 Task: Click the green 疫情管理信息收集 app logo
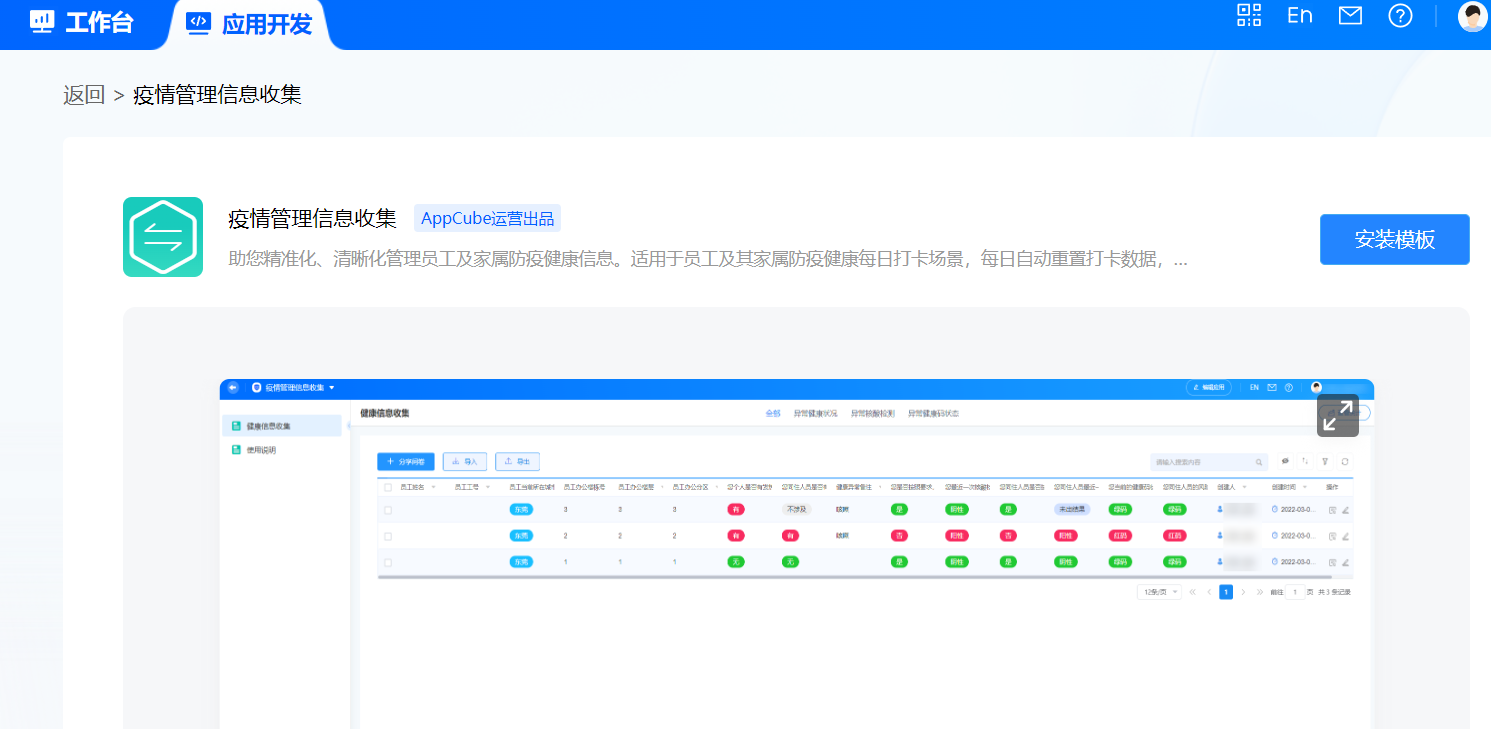pyautogui.click(x=163, y=237)
